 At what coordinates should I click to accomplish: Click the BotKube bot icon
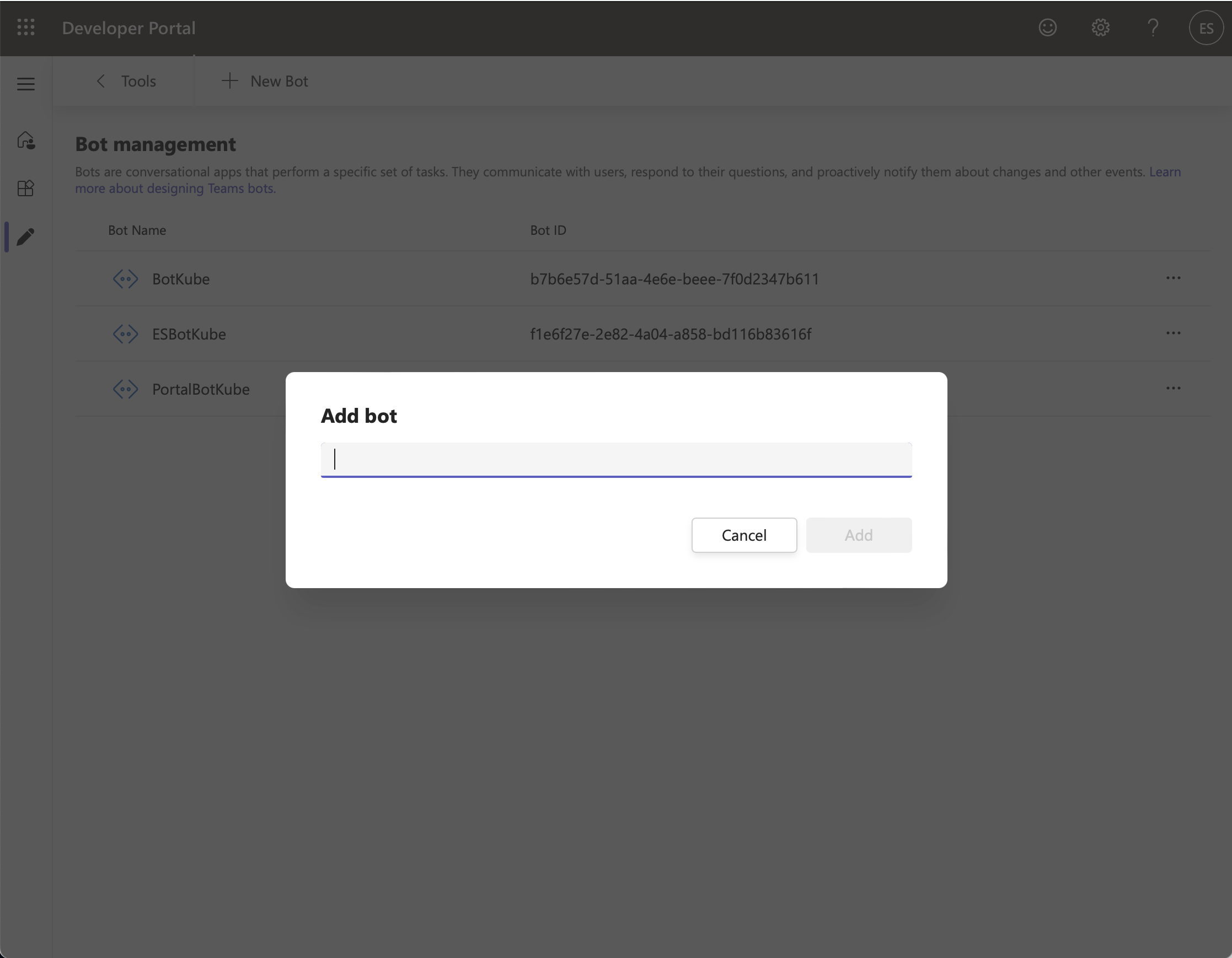pos(125,278)
